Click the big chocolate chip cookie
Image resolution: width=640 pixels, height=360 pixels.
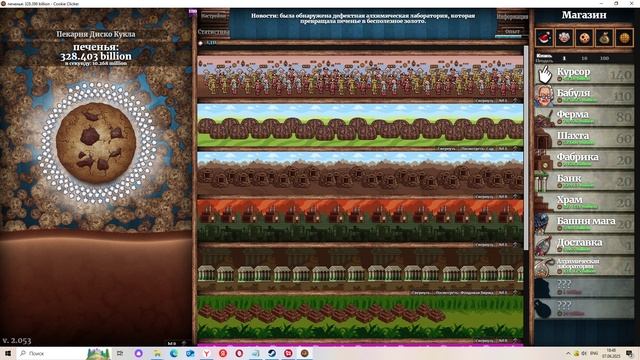pyautogui.click(x=96, y=143)
